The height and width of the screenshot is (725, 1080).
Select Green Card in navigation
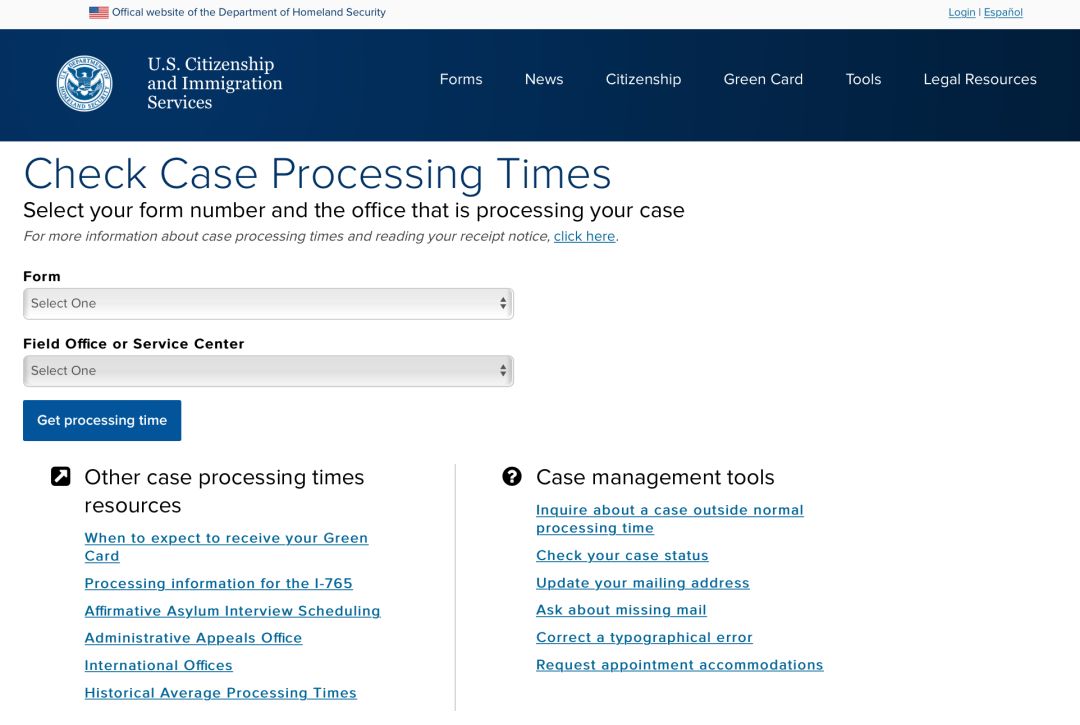[763, 80]
